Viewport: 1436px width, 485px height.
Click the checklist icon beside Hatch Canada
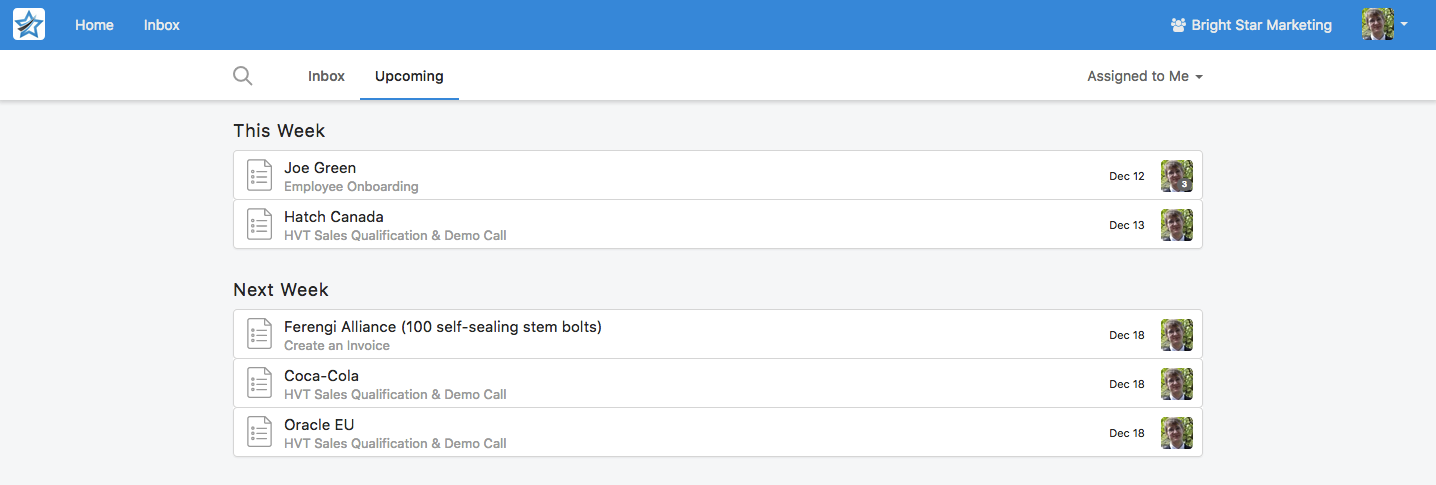[259, 225]
